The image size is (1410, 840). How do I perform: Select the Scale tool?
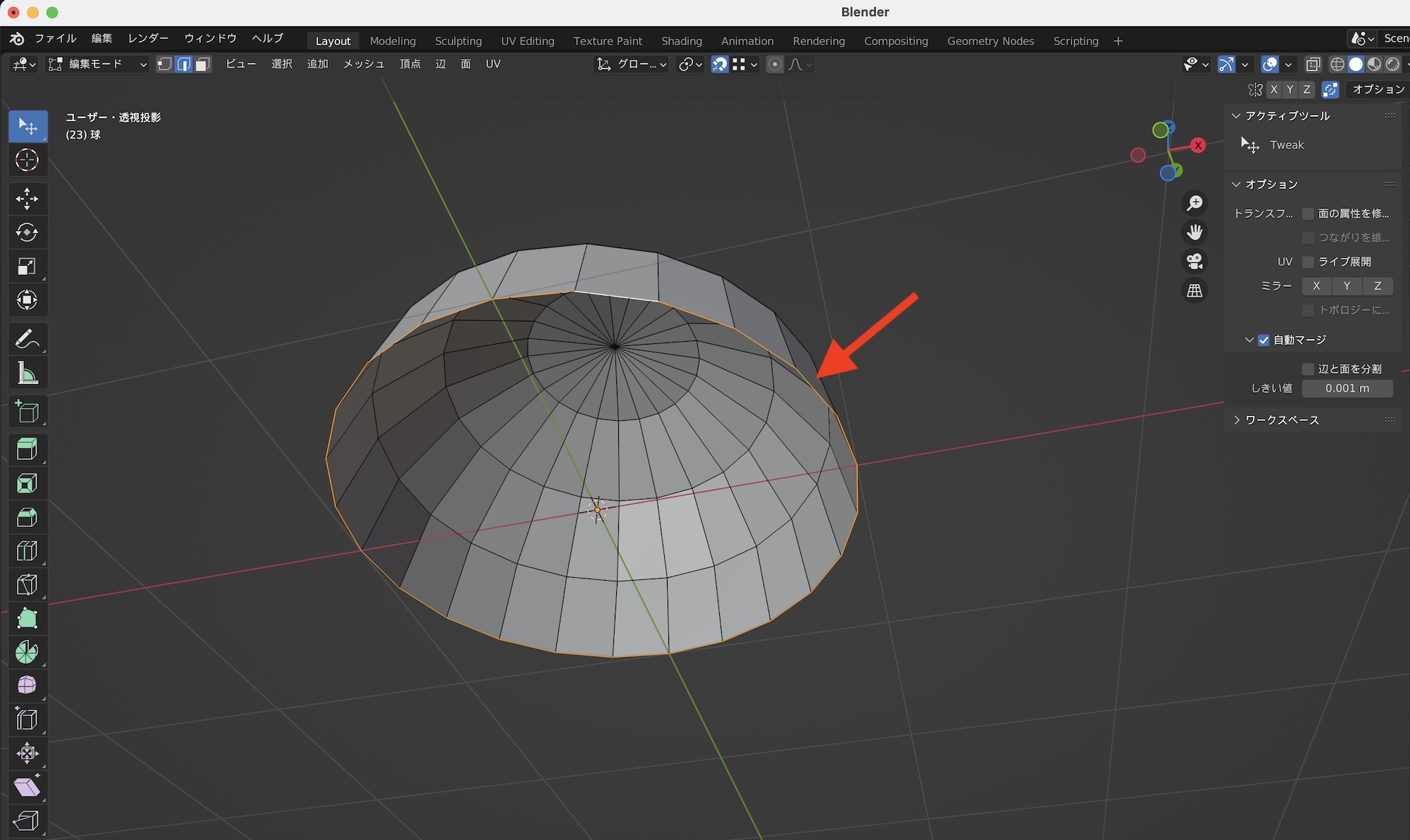tap(27, 266)
